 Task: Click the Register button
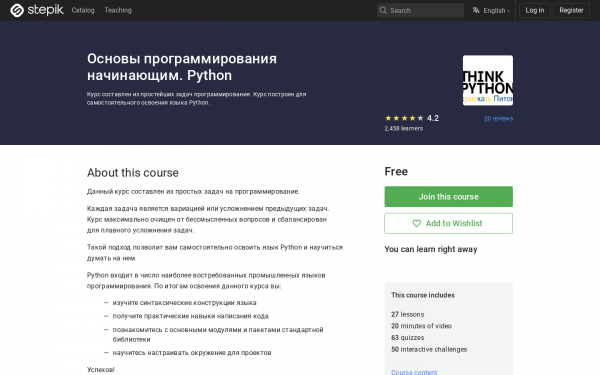pos(571,10)
